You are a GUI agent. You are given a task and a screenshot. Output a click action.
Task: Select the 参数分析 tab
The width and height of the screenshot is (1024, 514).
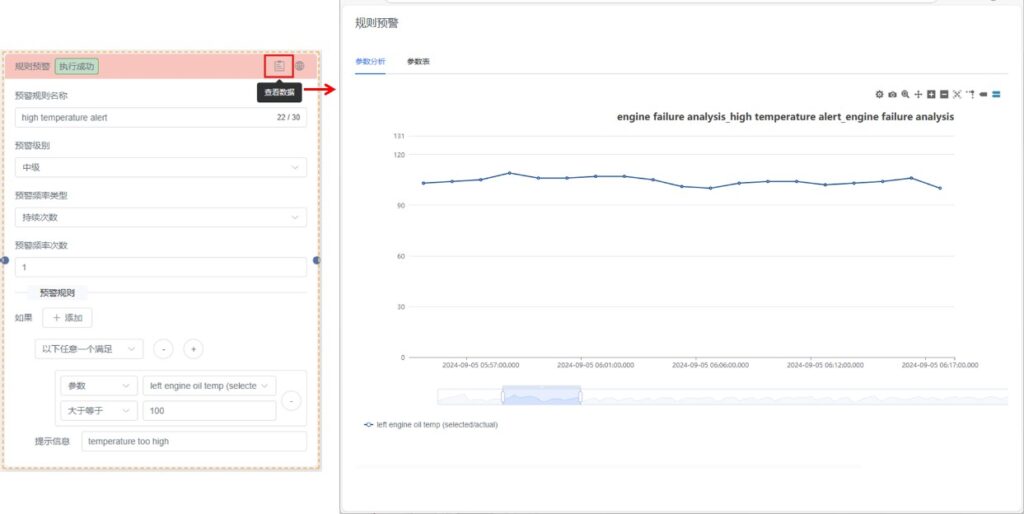point(370,61)
